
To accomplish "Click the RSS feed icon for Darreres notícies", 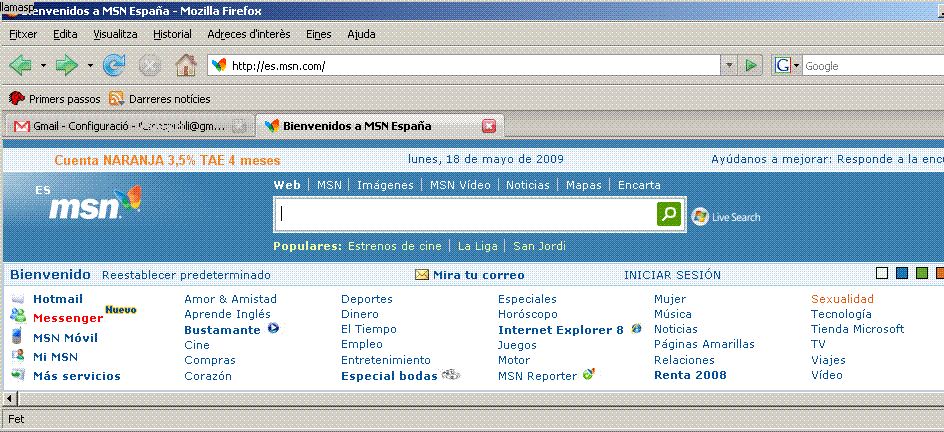I will click(x=117, y=98).
